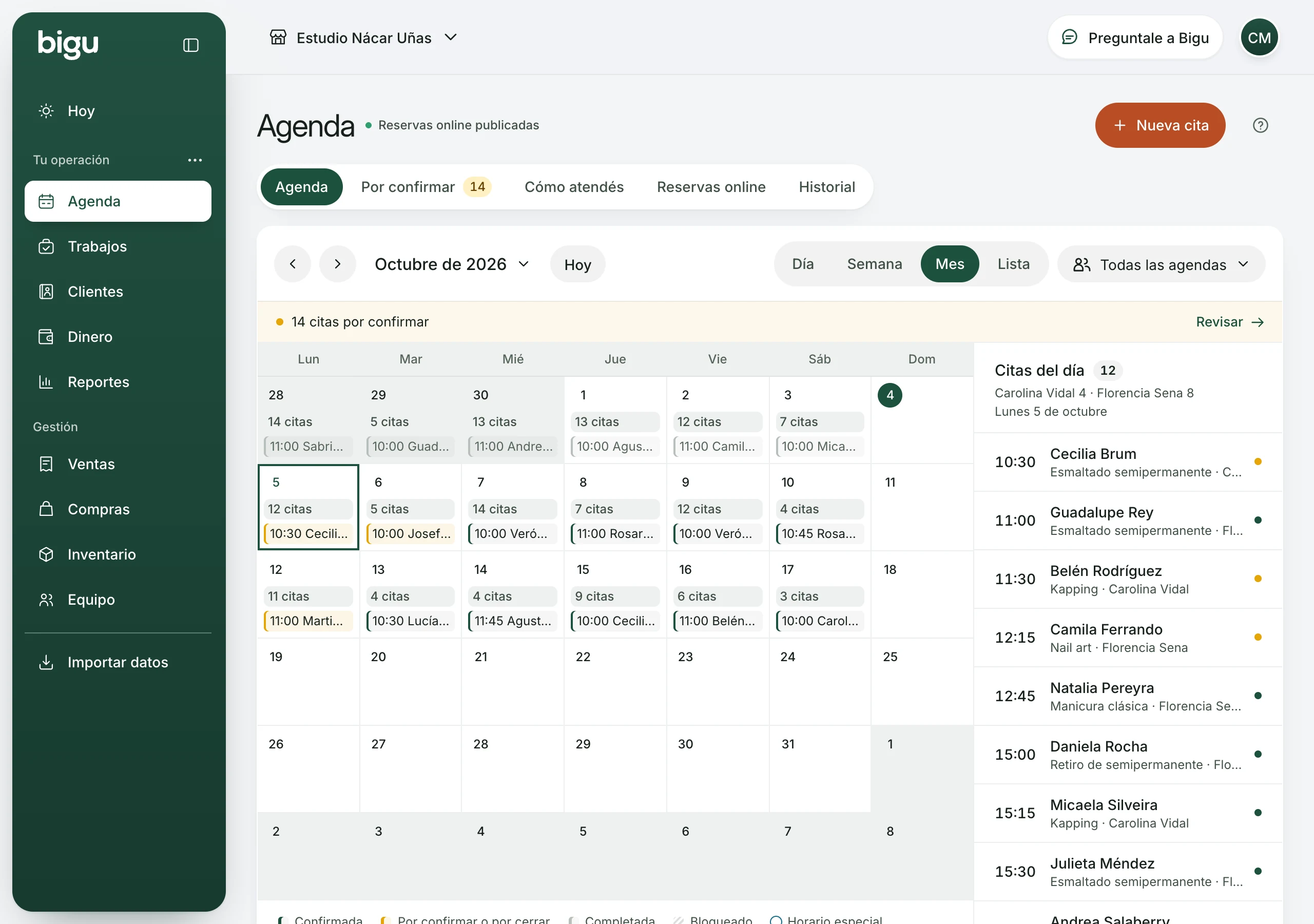Go to next month arrow
Image resolution: width=1314 pixels, height=924 pixels.
coord(338,264)
